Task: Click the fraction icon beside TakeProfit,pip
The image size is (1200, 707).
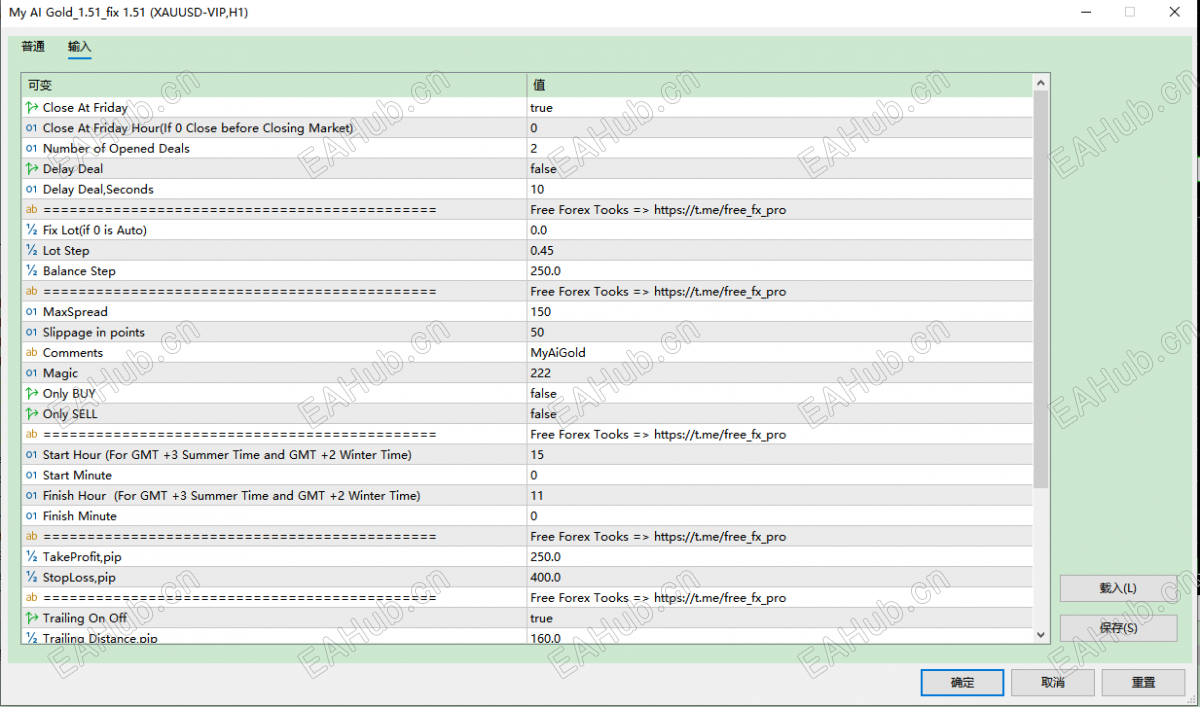Action: point(32,557)
